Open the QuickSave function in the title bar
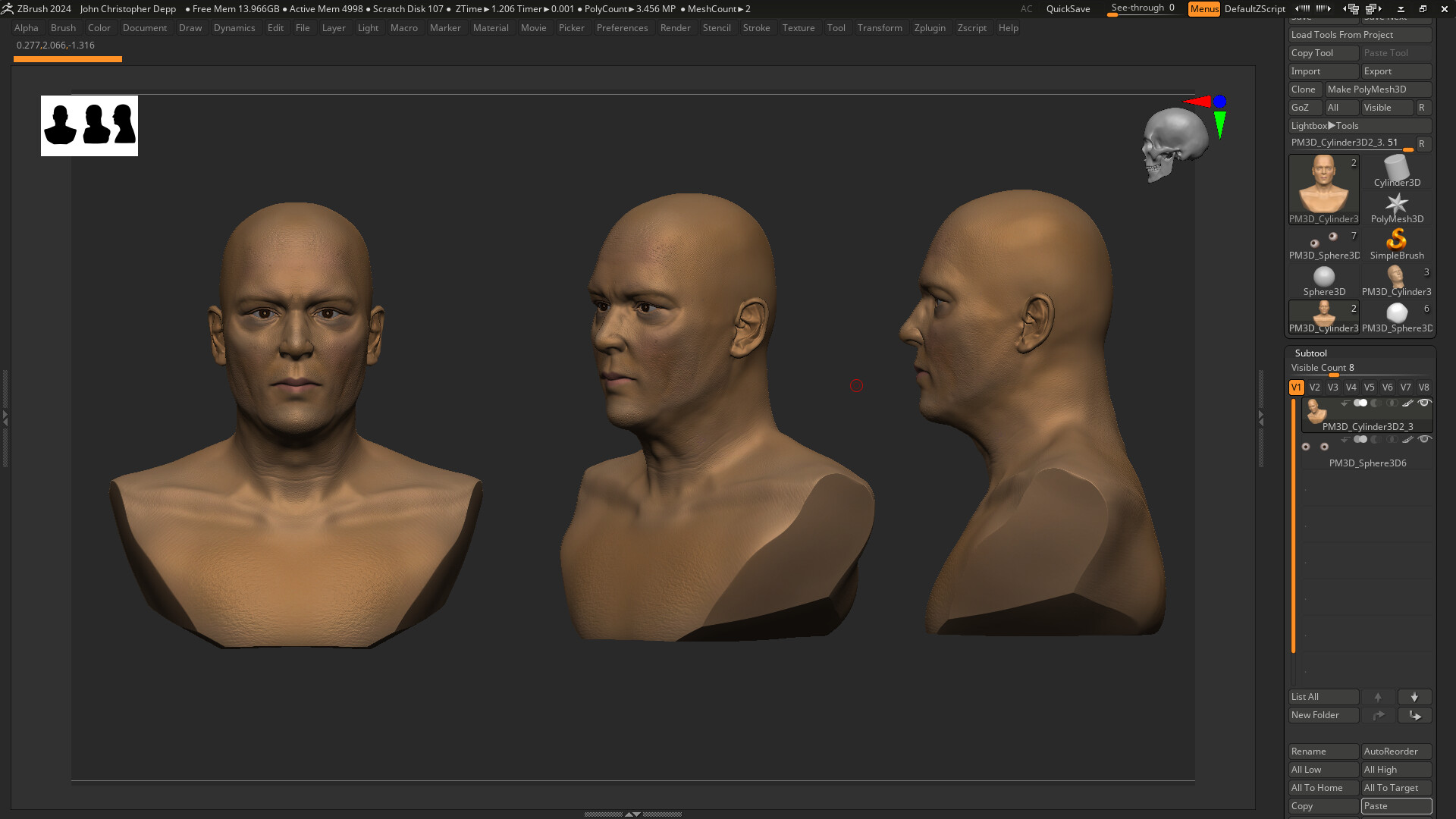Image resolution: width=1456 pixels, height=819 pixels. (1068, 8)
